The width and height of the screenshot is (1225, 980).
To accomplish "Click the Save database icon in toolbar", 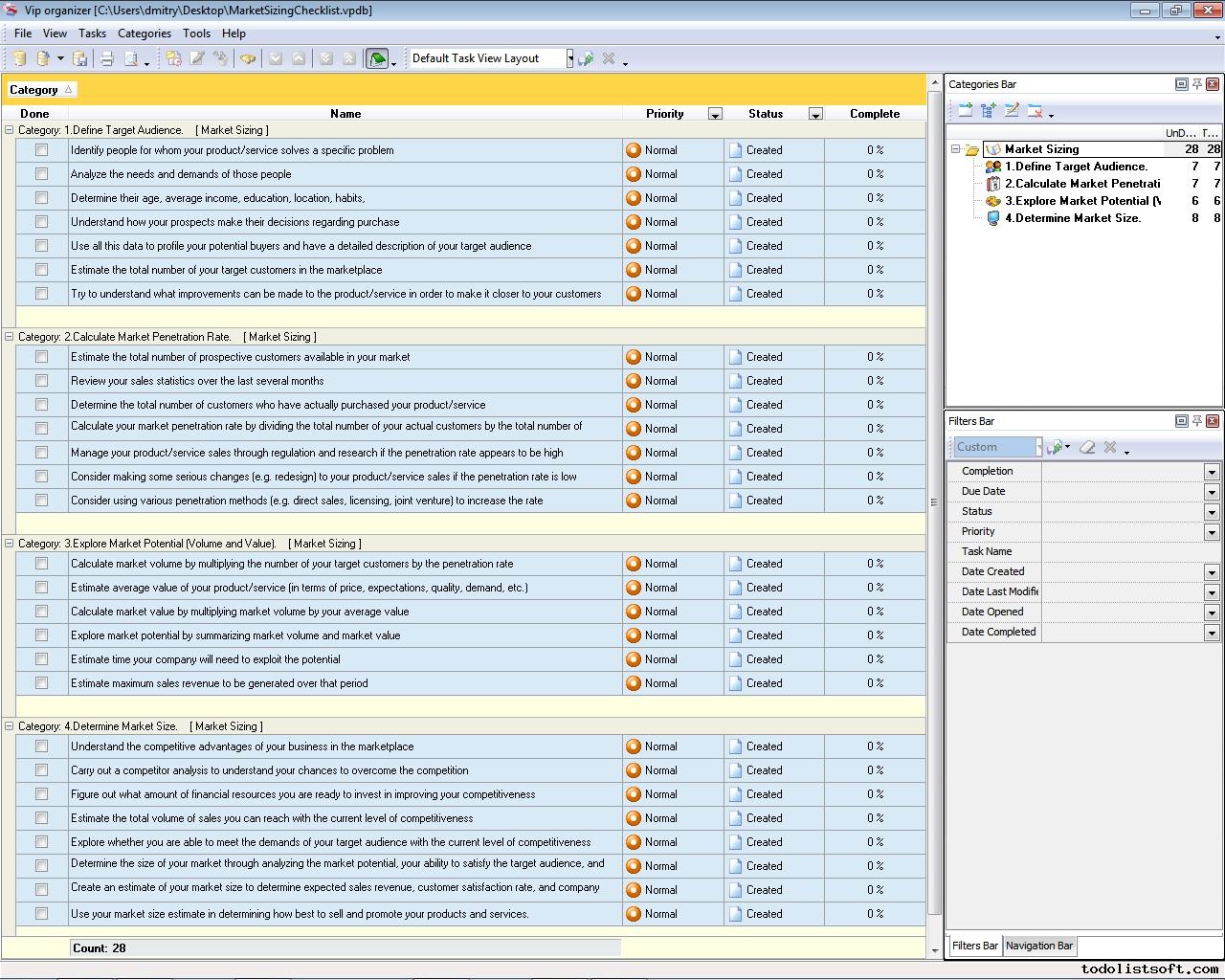I will pos(80,58).
